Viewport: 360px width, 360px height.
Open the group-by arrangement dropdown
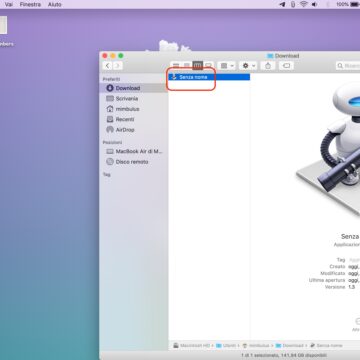tap(227, 66)
